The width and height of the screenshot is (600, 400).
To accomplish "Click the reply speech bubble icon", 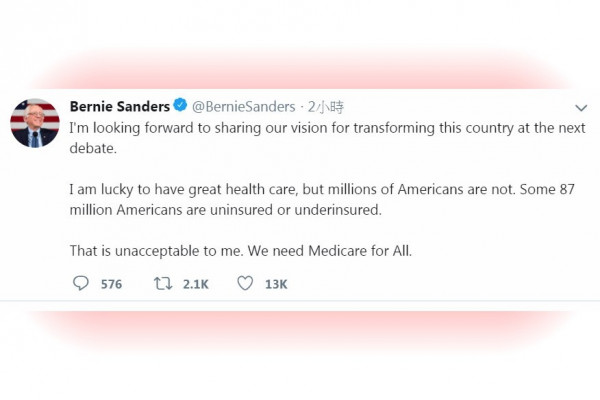I will click(81, 284).
